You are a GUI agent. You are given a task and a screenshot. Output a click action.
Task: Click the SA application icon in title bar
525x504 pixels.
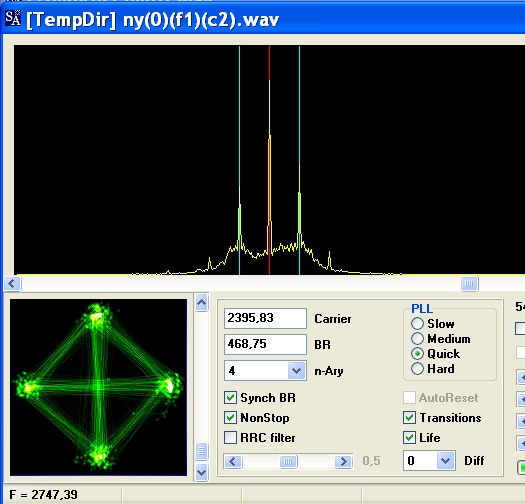pyautogui.click(x=13, y=18)
